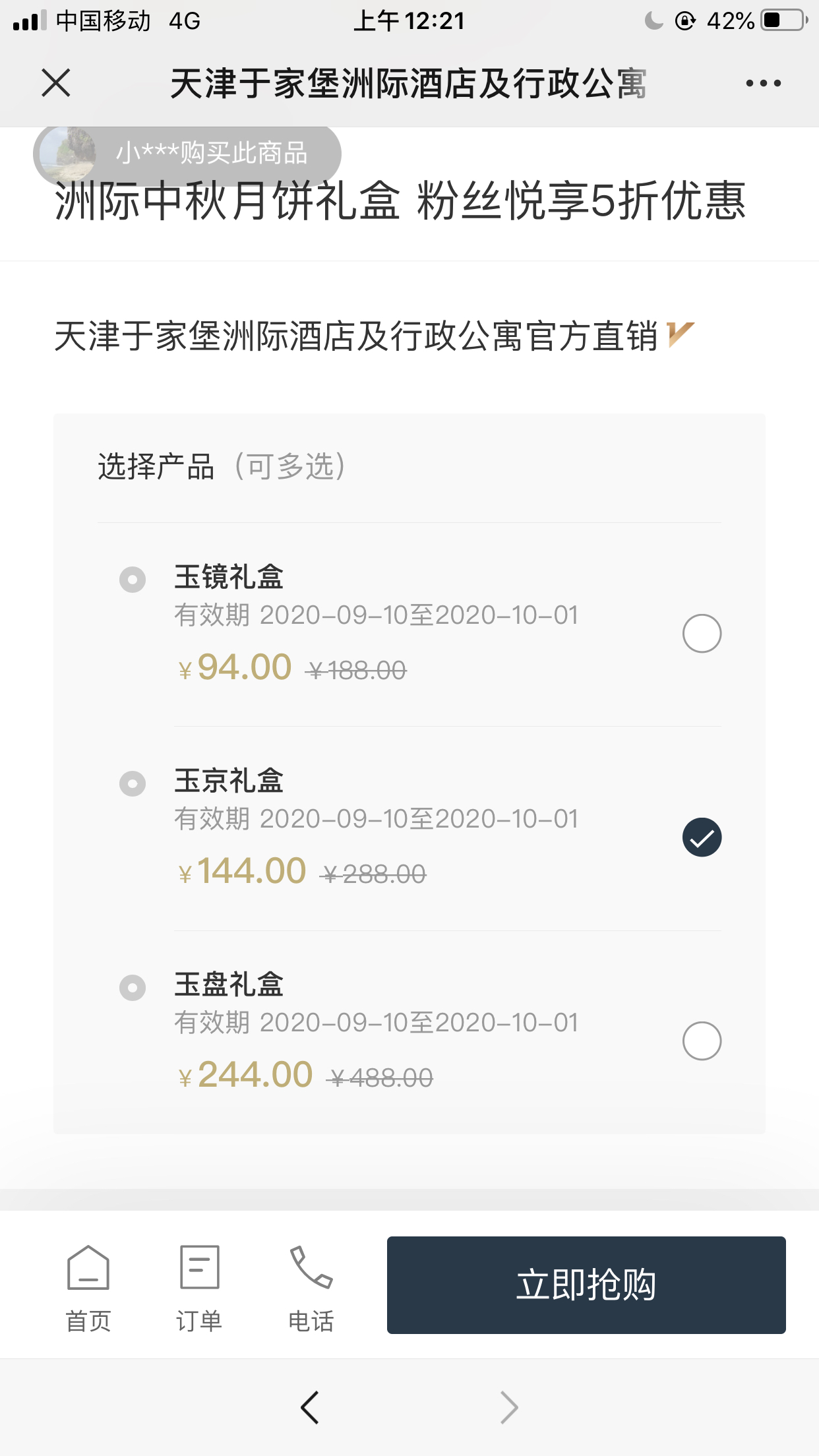Tap the home icon labeled 首页
The width and height of the screenshot is (819, 1456).
pyautogui.click(x=88, y=1289)
